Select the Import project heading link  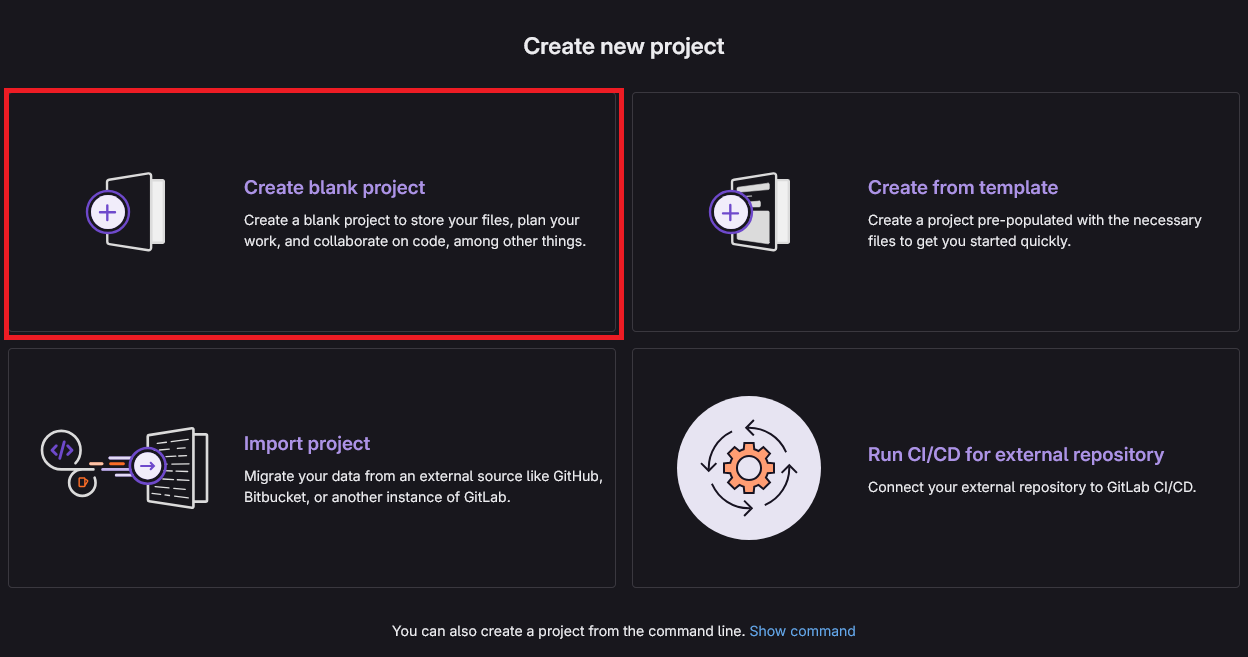click(307, 444)
